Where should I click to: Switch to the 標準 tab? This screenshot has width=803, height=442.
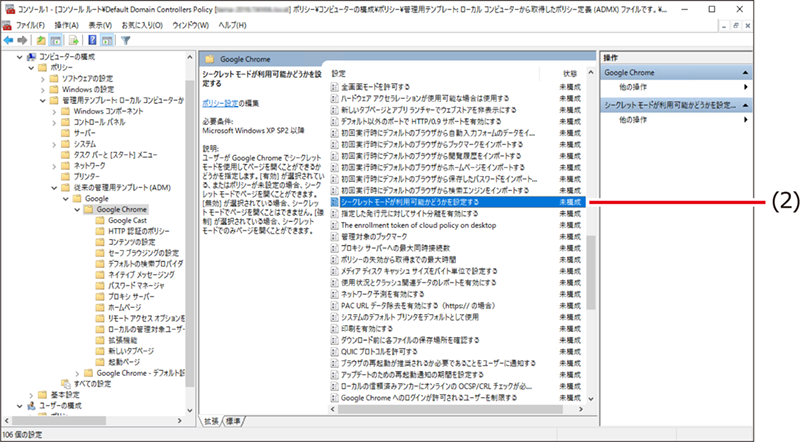(234, 421)
